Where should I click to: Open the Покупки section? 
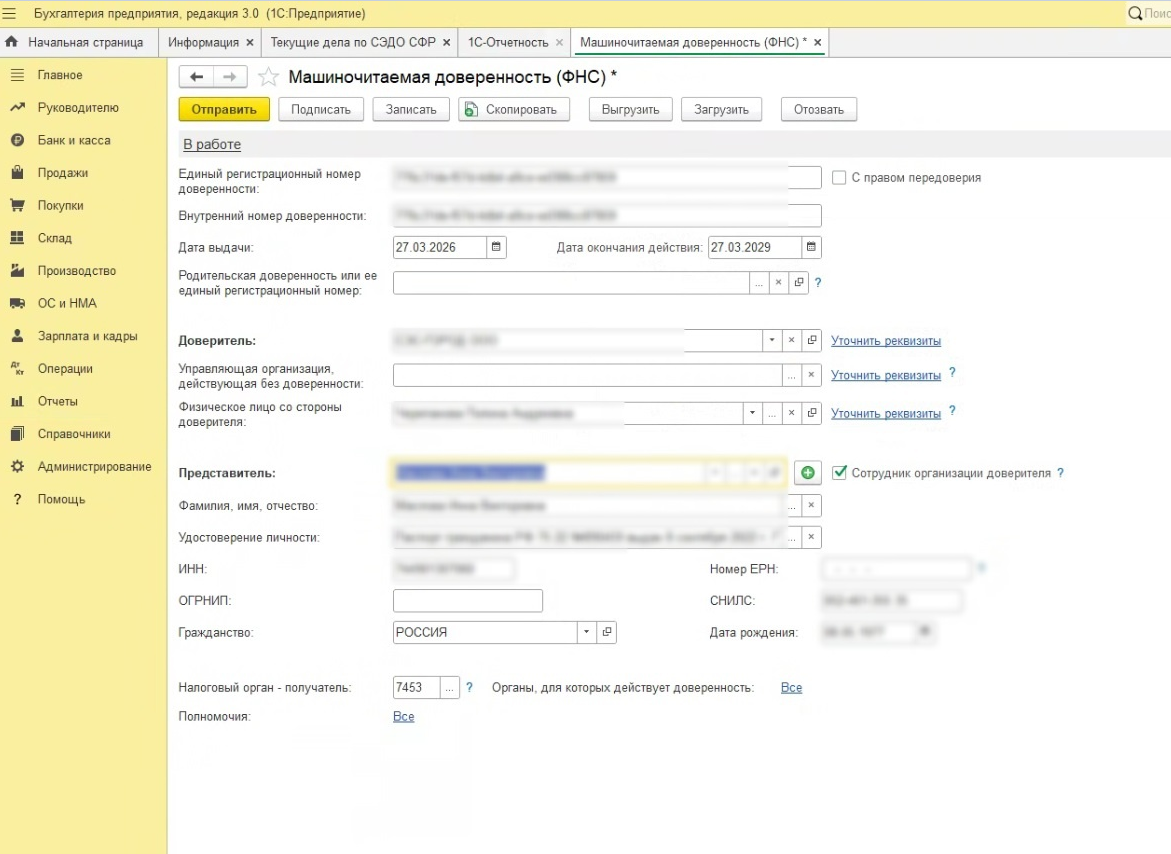click(60, 205)
